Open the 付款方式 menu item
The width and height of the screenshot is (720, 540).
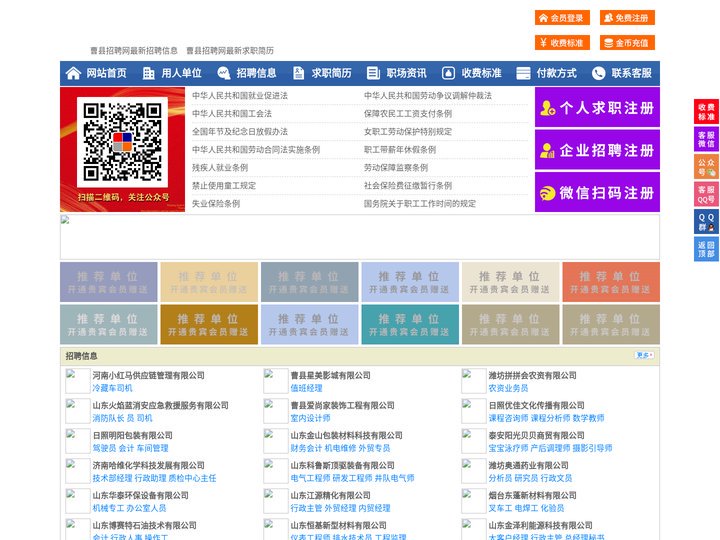[557, 73]
